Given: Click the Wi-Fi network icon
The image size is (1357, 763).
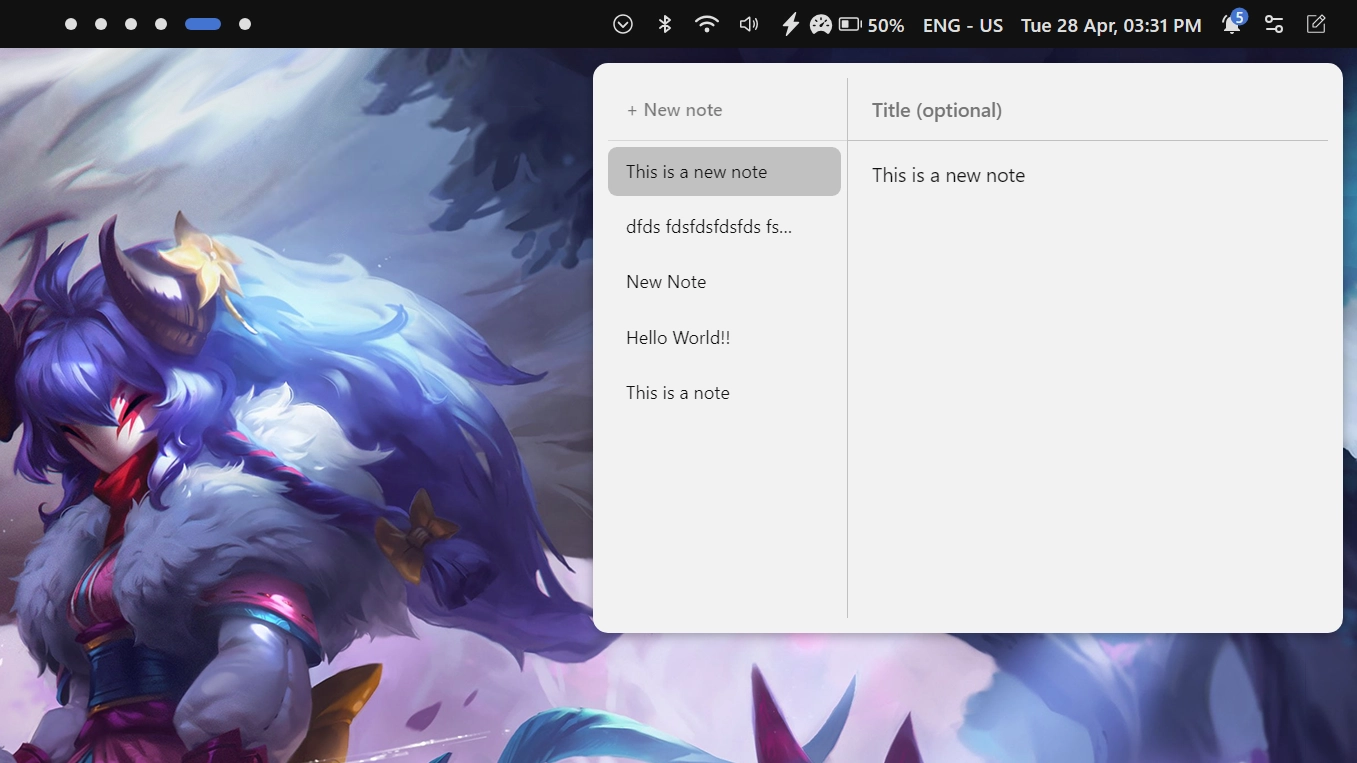Looking at the screenshot, I should click(x=707, y=25).
